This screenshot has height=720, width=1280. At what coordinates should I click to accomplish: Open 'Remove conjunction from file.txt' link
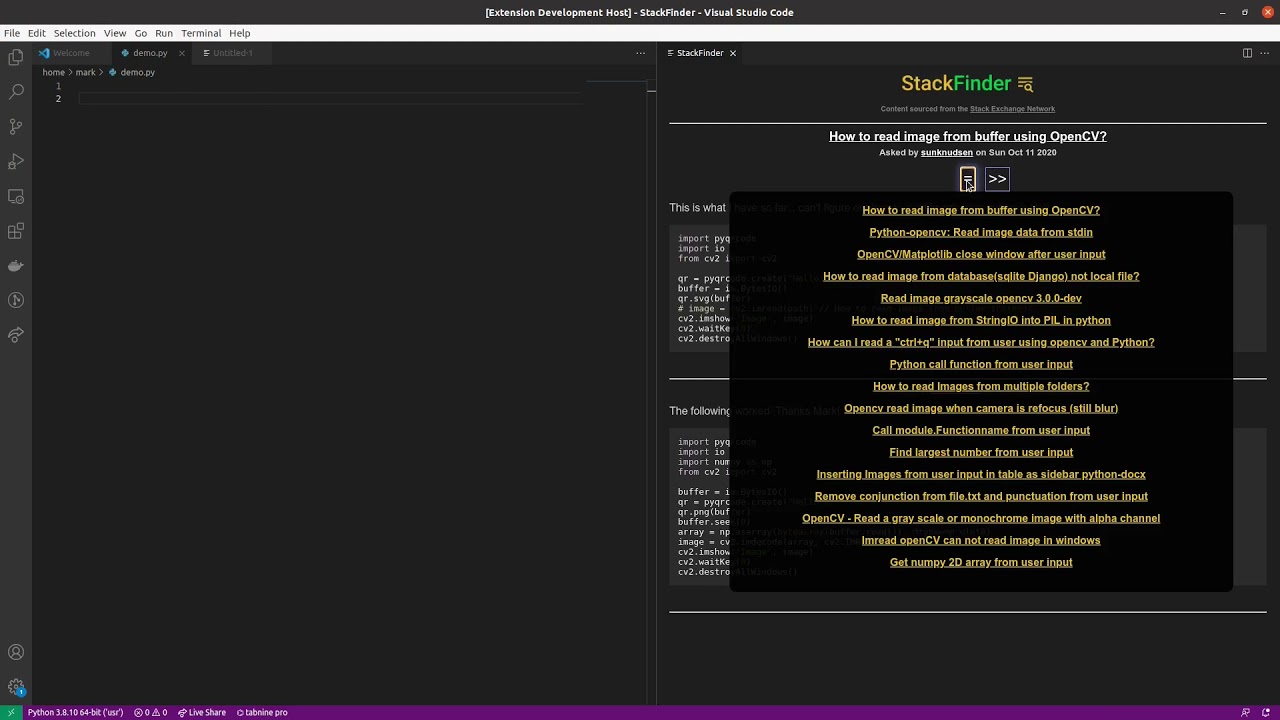coord(981,496)
